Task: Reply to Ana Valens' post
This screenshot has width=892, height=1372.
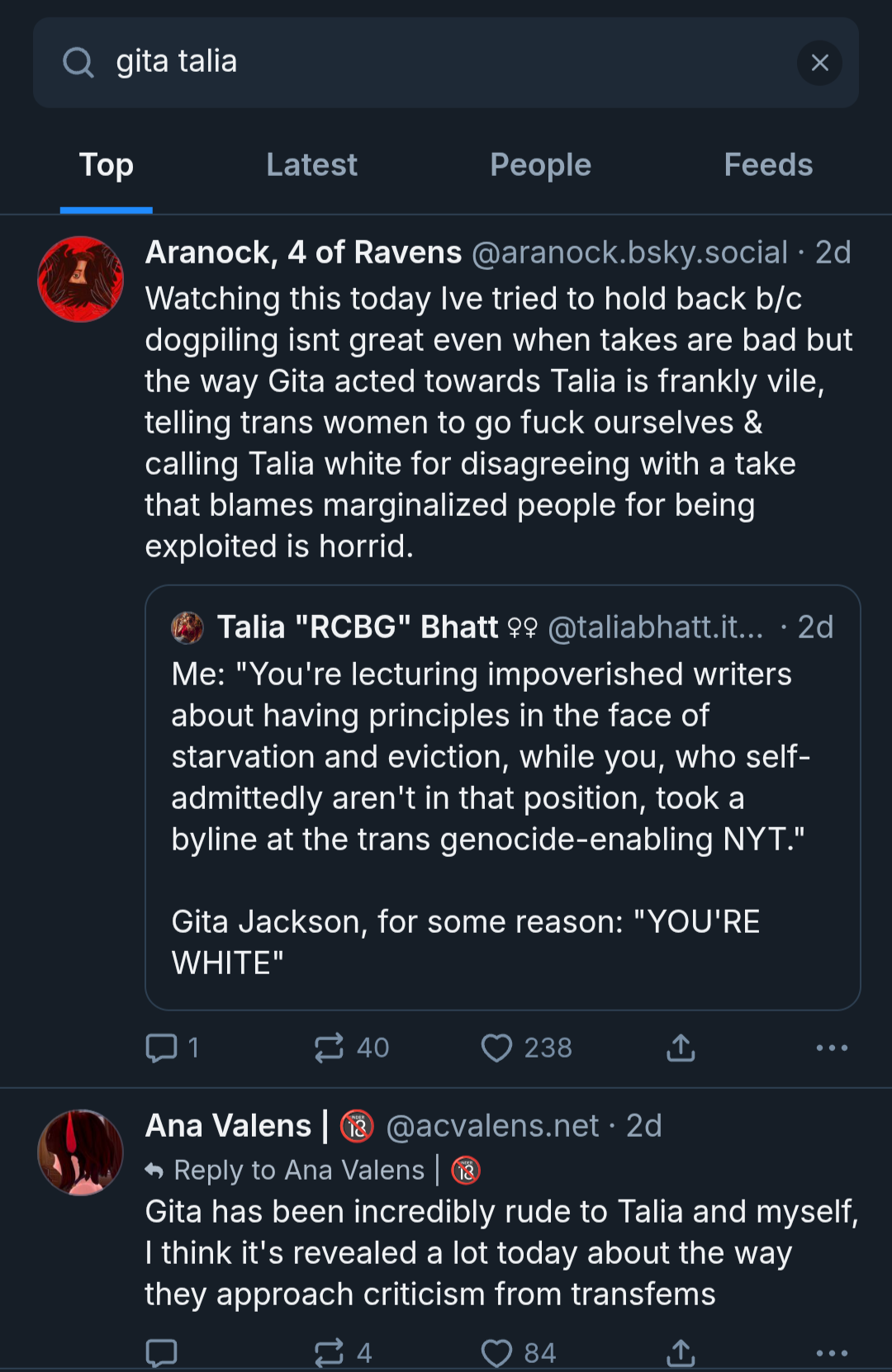Action: tap(161, 1353)
